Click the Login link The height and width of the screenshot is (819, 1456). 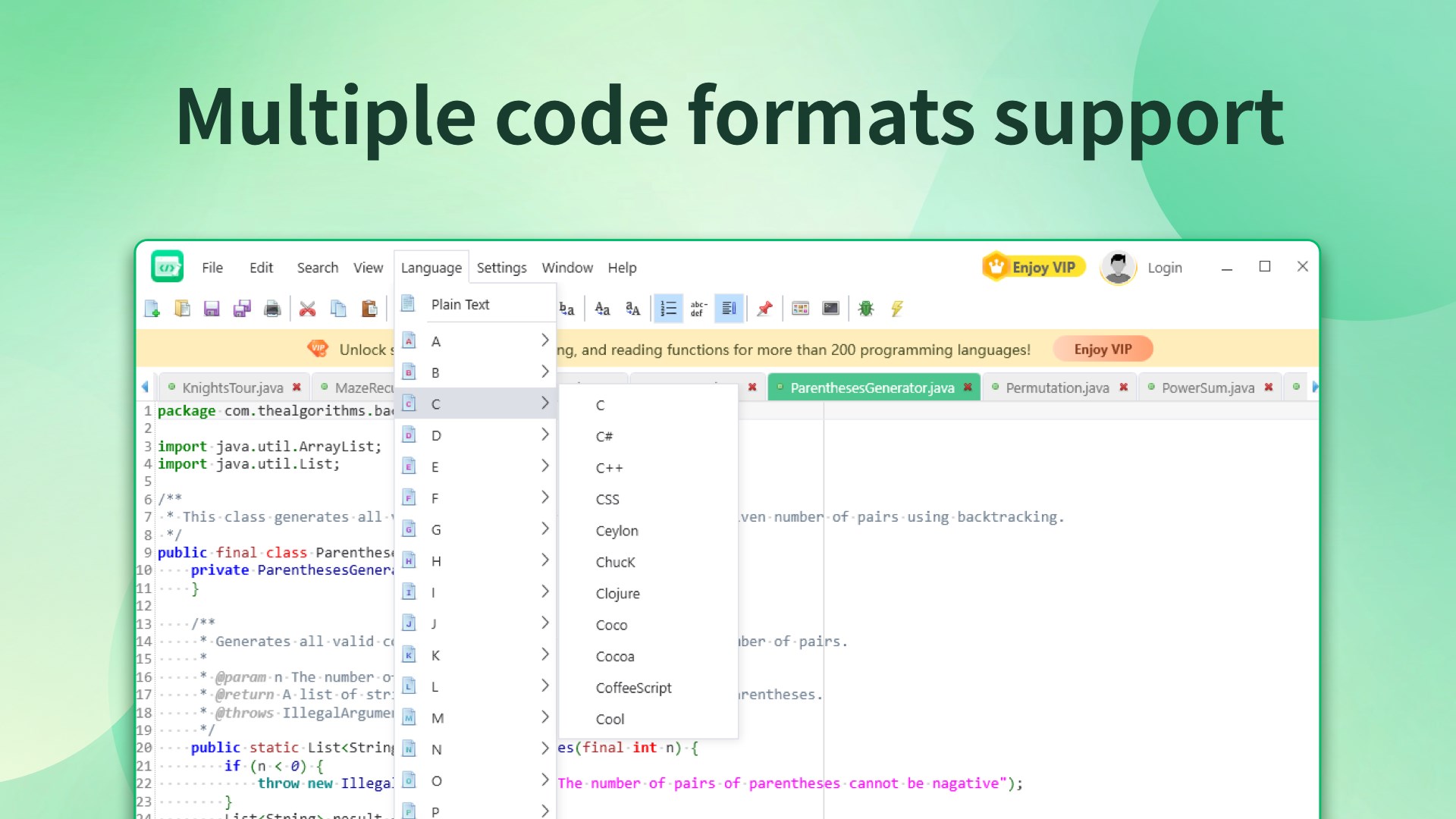(1164, 268)
